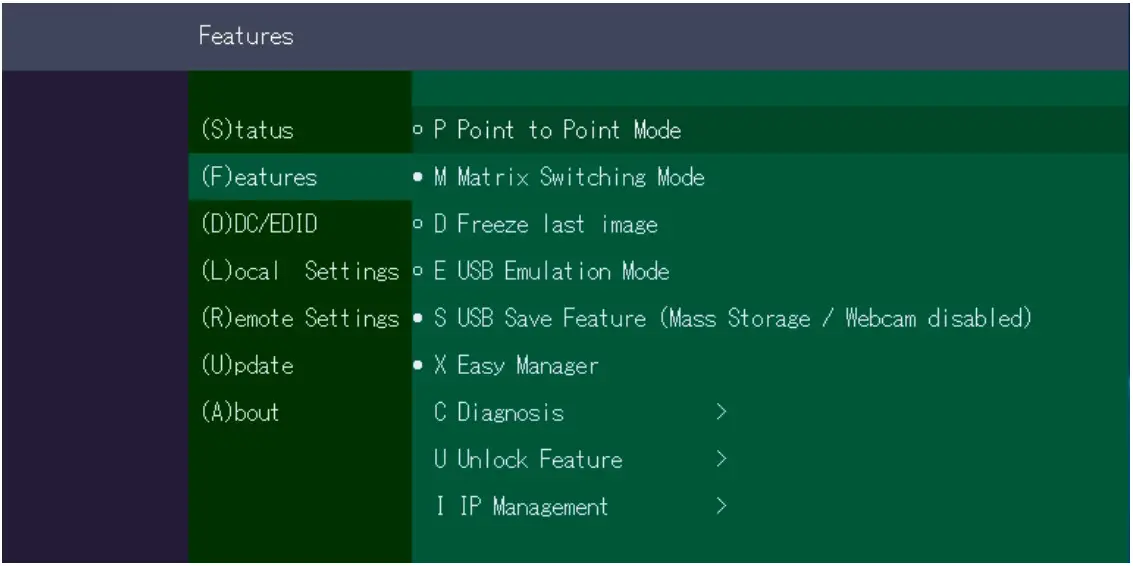Screen dimensions: 1133x566
Task: Expand IP Management submenu arrow
Action: coord(720,507)
